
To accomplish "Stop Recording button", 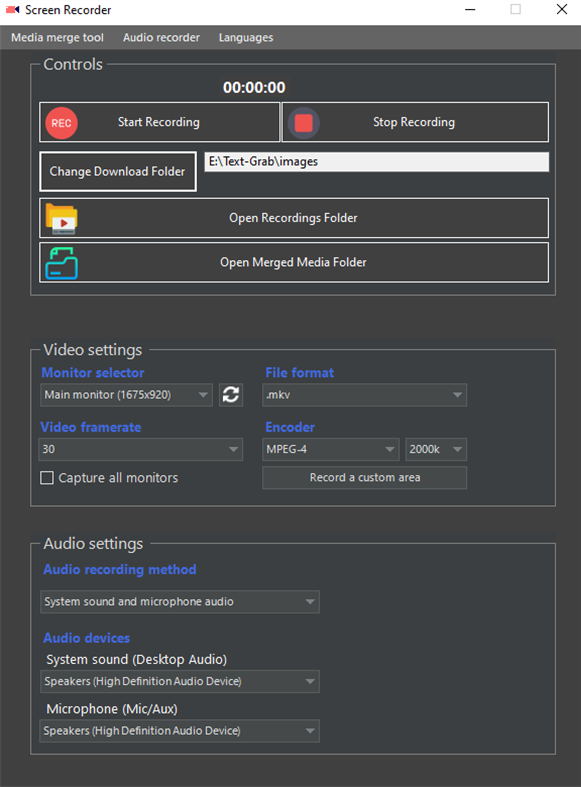I will coord(415,122).
